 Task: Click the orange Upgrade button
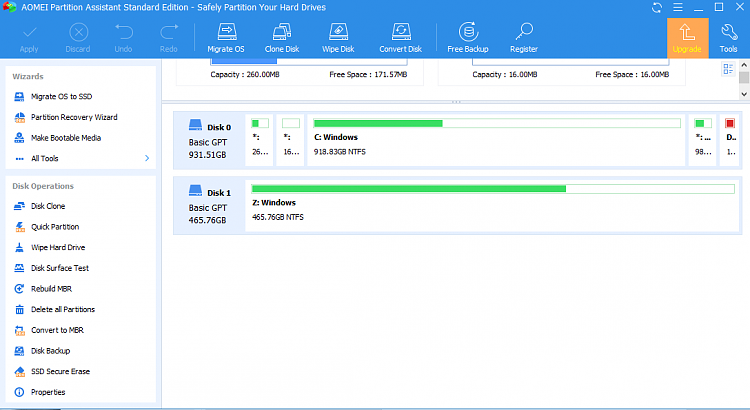click(x=687, y=38)
